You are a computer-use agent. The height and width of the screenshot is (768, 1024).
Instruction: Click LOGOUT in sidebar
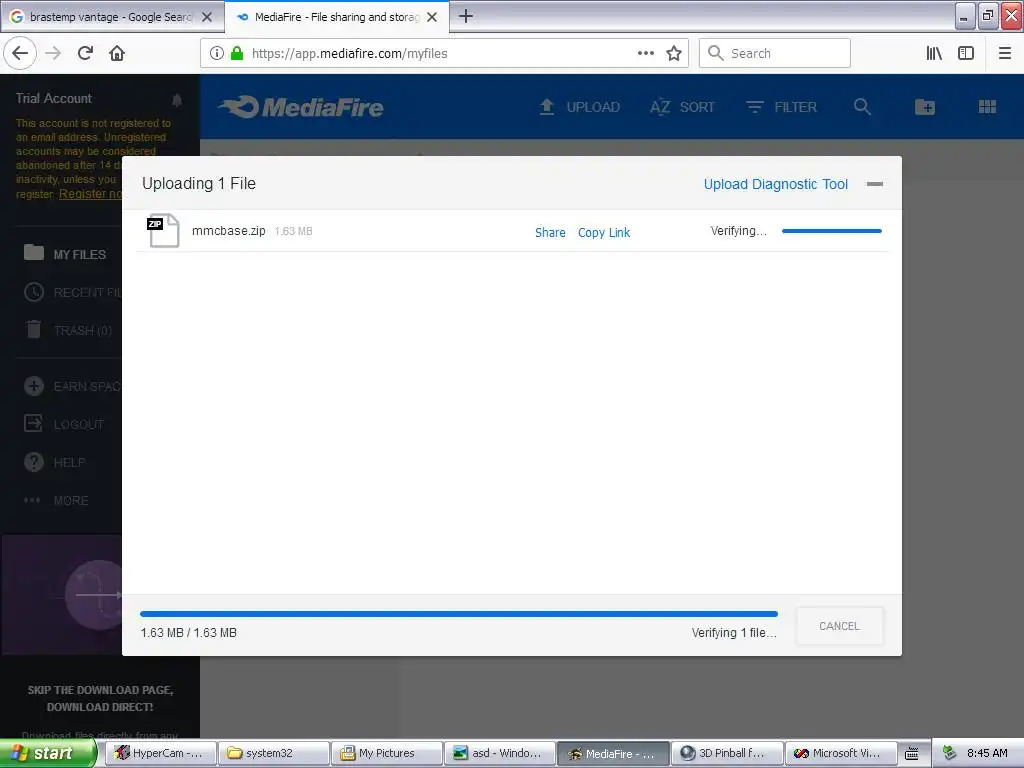coord(64,424)
